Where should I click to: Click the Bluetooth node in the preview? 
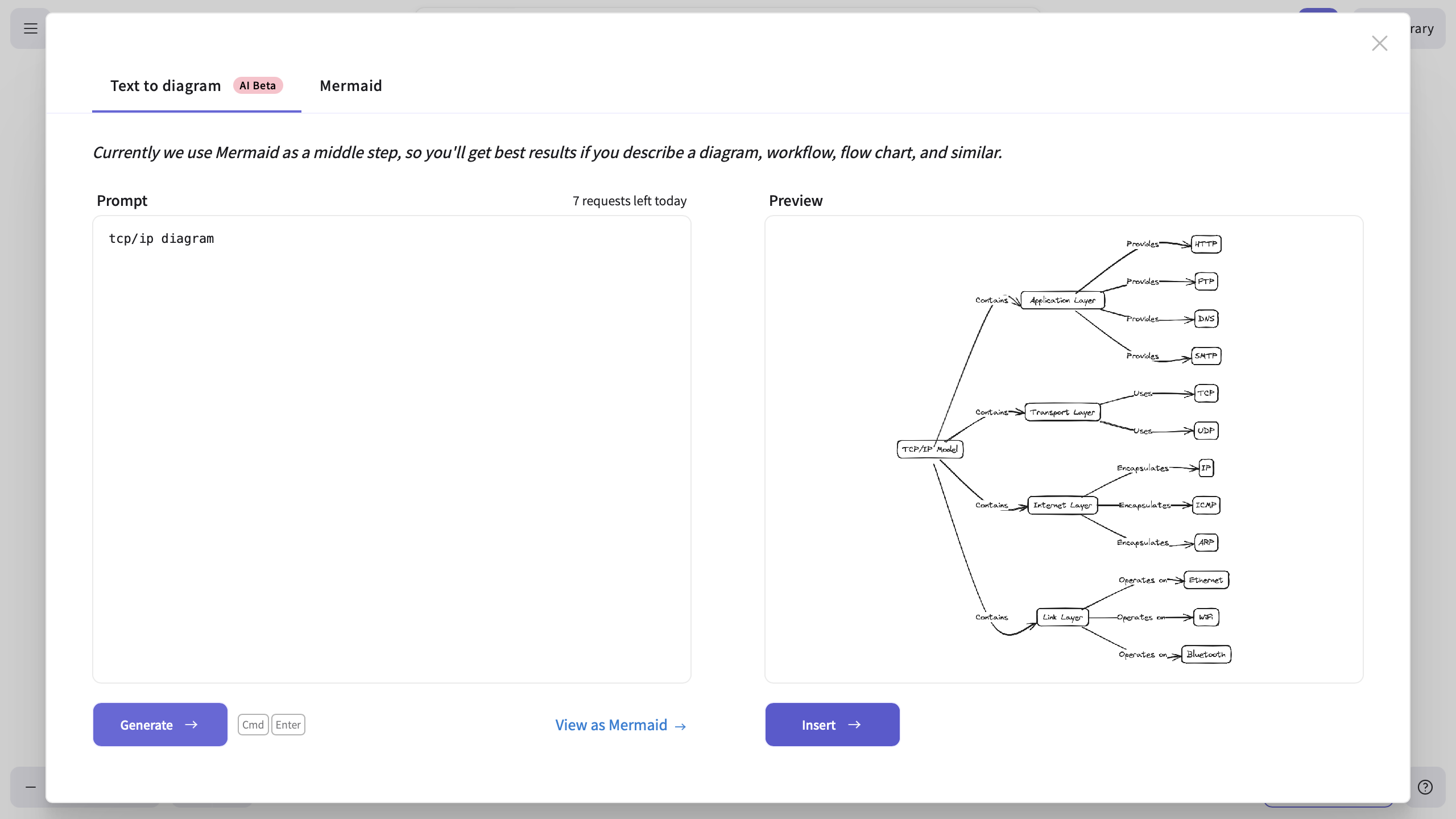pyautogui.click(x=1206, y=654)
